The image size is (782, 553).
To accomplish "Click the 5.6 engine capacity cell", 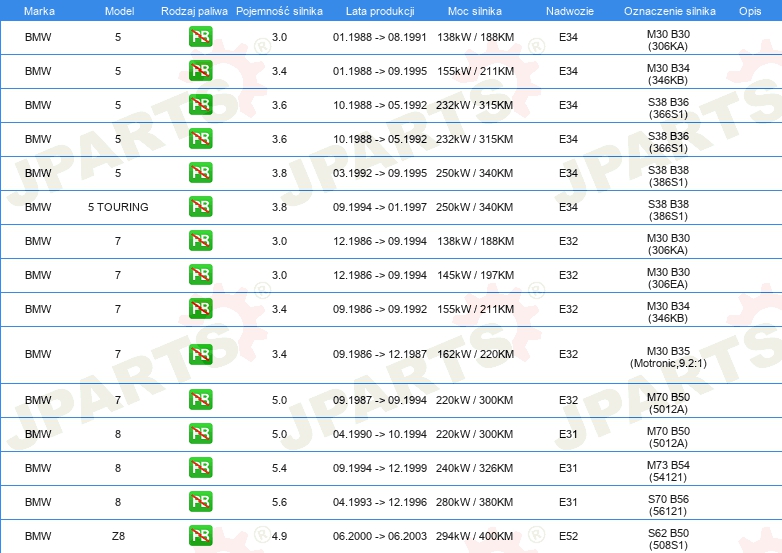I will tap(279, 502).
